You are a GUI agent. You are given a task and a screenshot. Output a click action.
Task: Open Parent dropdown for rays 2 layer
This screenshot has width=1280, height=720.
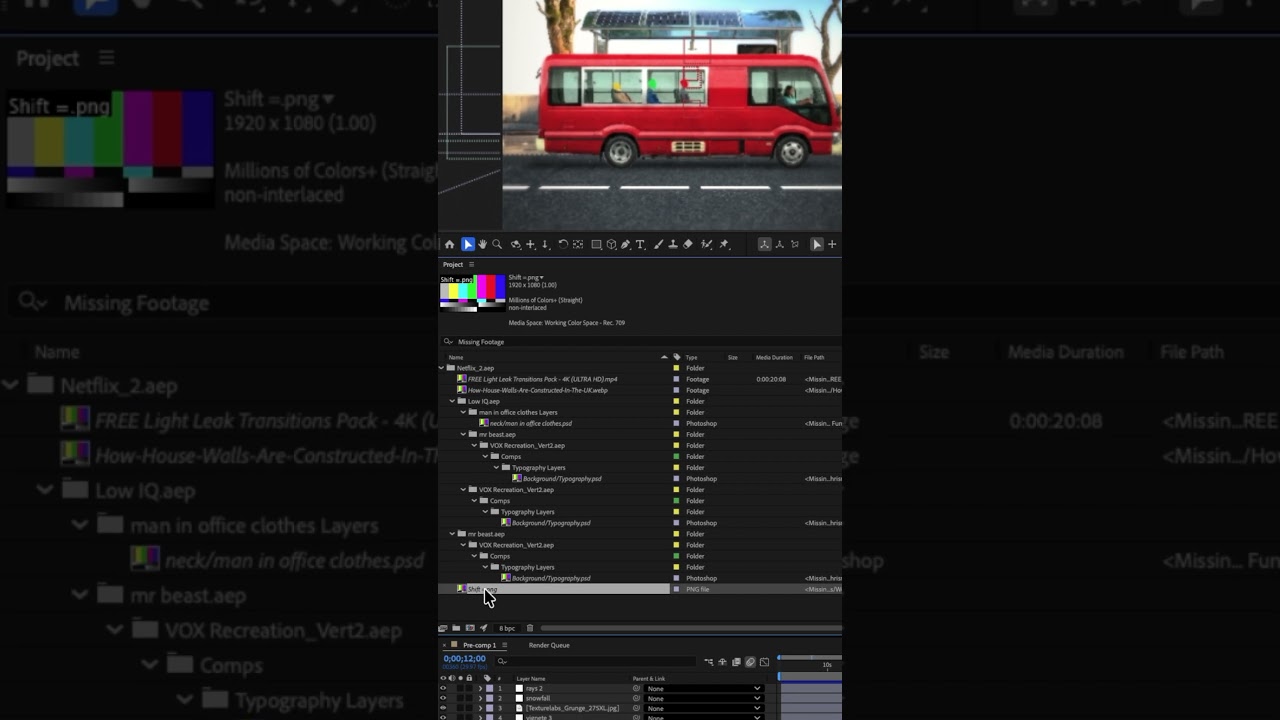(x=704, y=688)
